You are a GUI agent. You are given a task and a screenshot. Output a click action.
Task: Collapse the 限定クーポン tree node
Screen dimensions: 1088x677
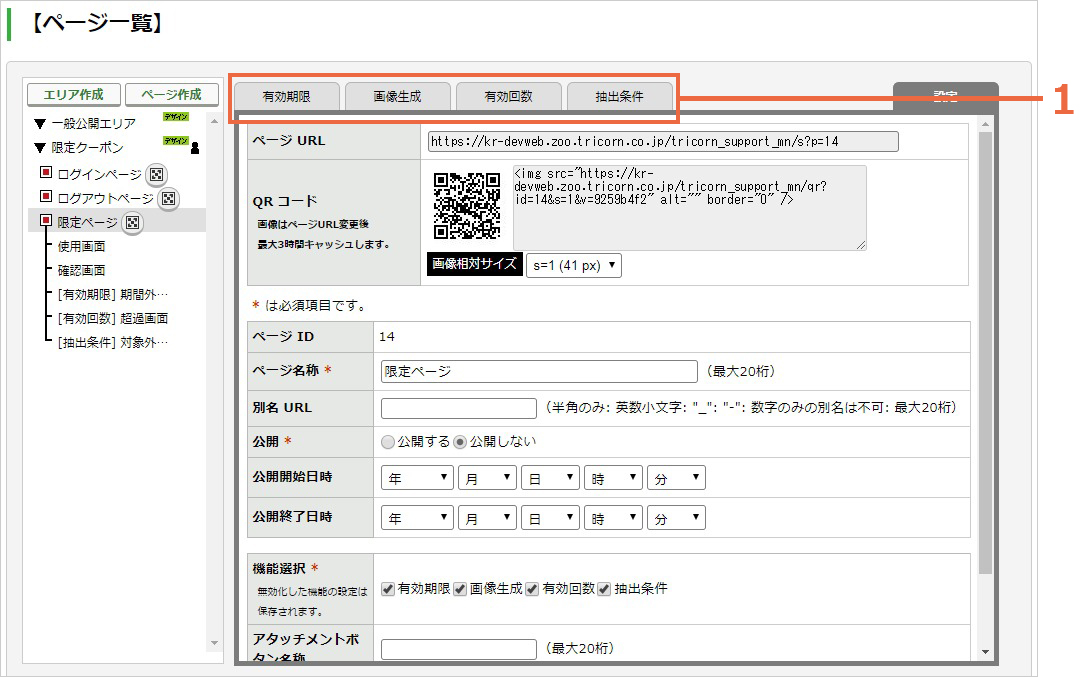pyautogui.click(x=40, y=148)
